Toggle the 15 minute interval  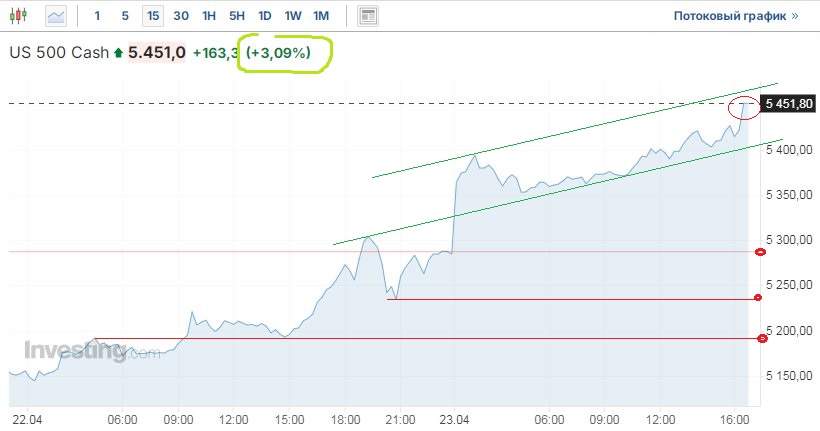152,16
